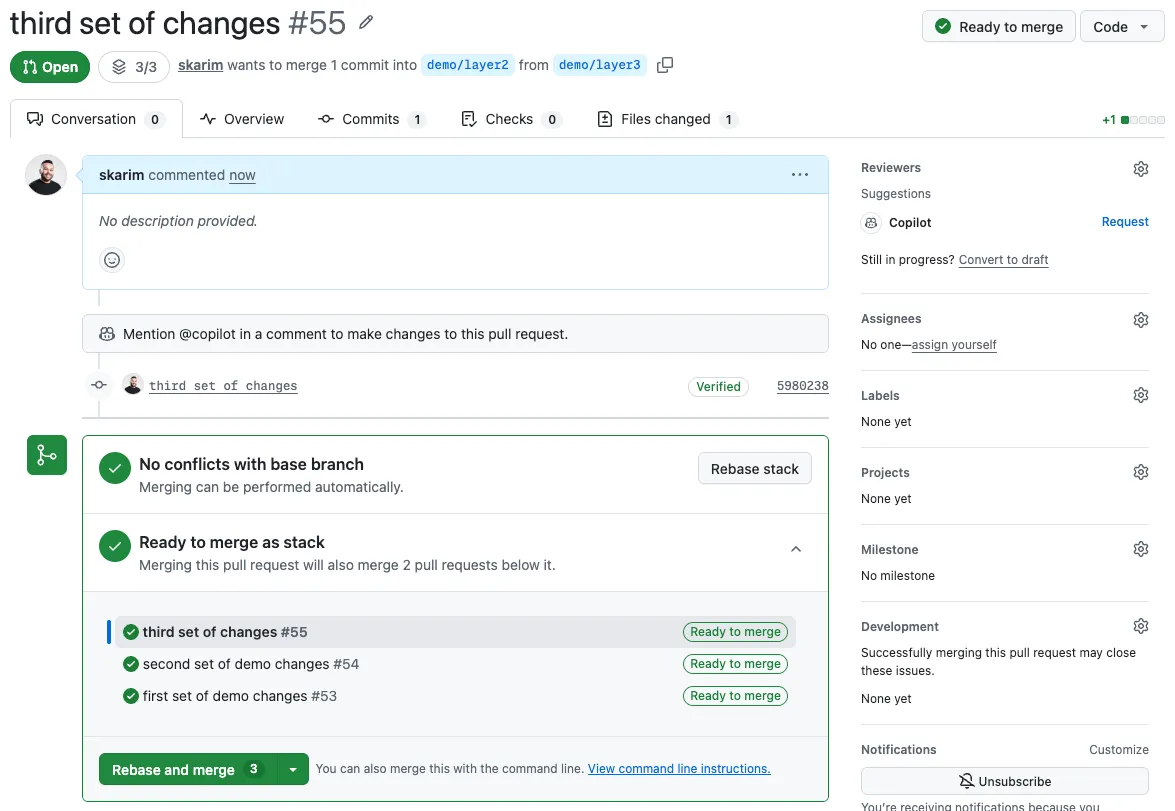The height and width of the screenshot is (811, 1175).
Task: Open commit 5980238
Action: click(802, 385)
